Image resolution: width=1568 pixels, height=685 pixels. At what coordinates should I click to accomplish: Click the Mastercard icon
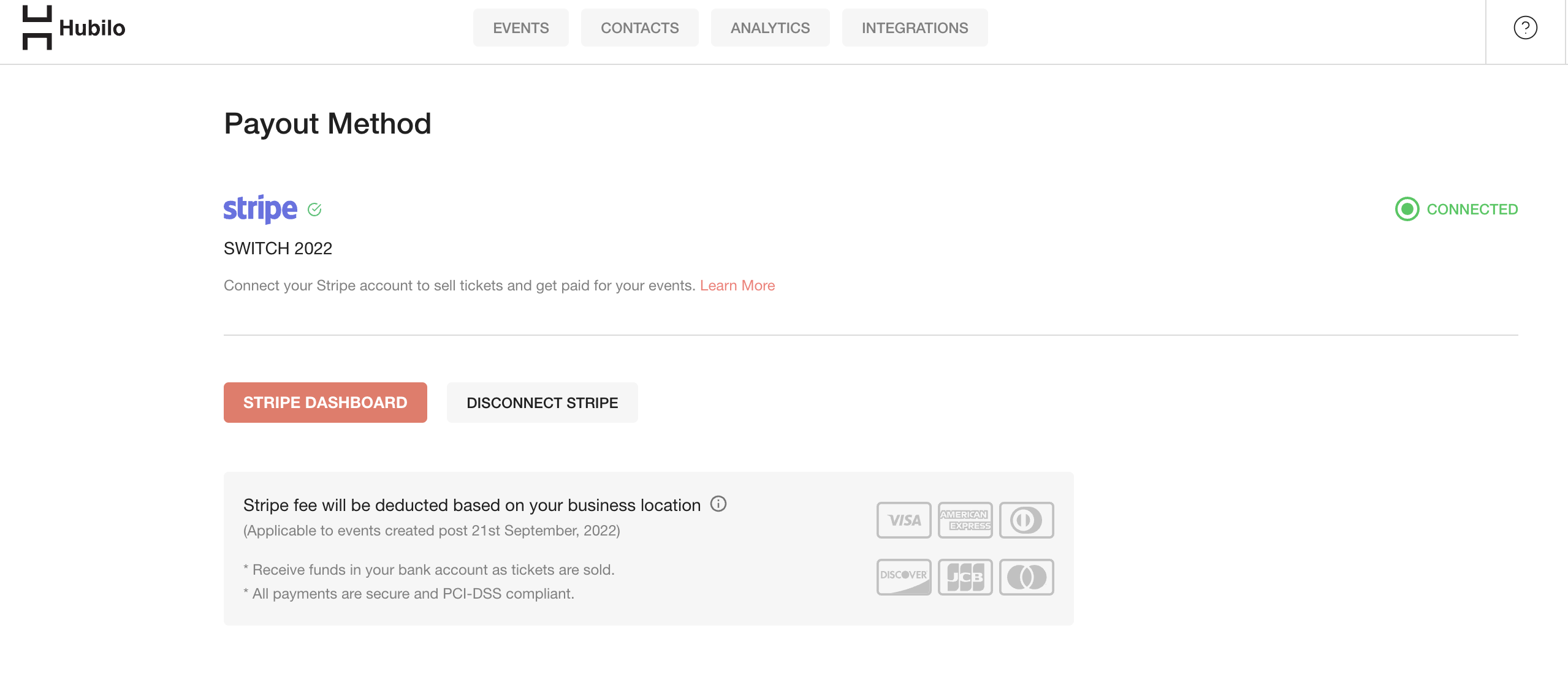coord(1026,577)
